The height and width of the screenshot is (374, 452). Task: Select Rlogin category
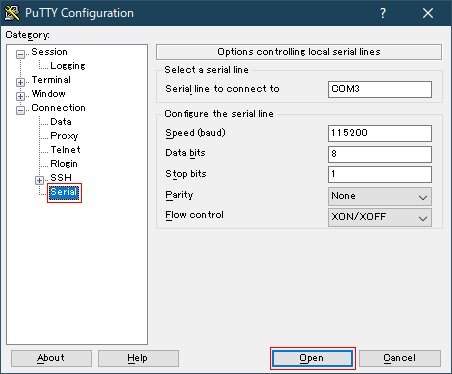(x=64, y=164)
